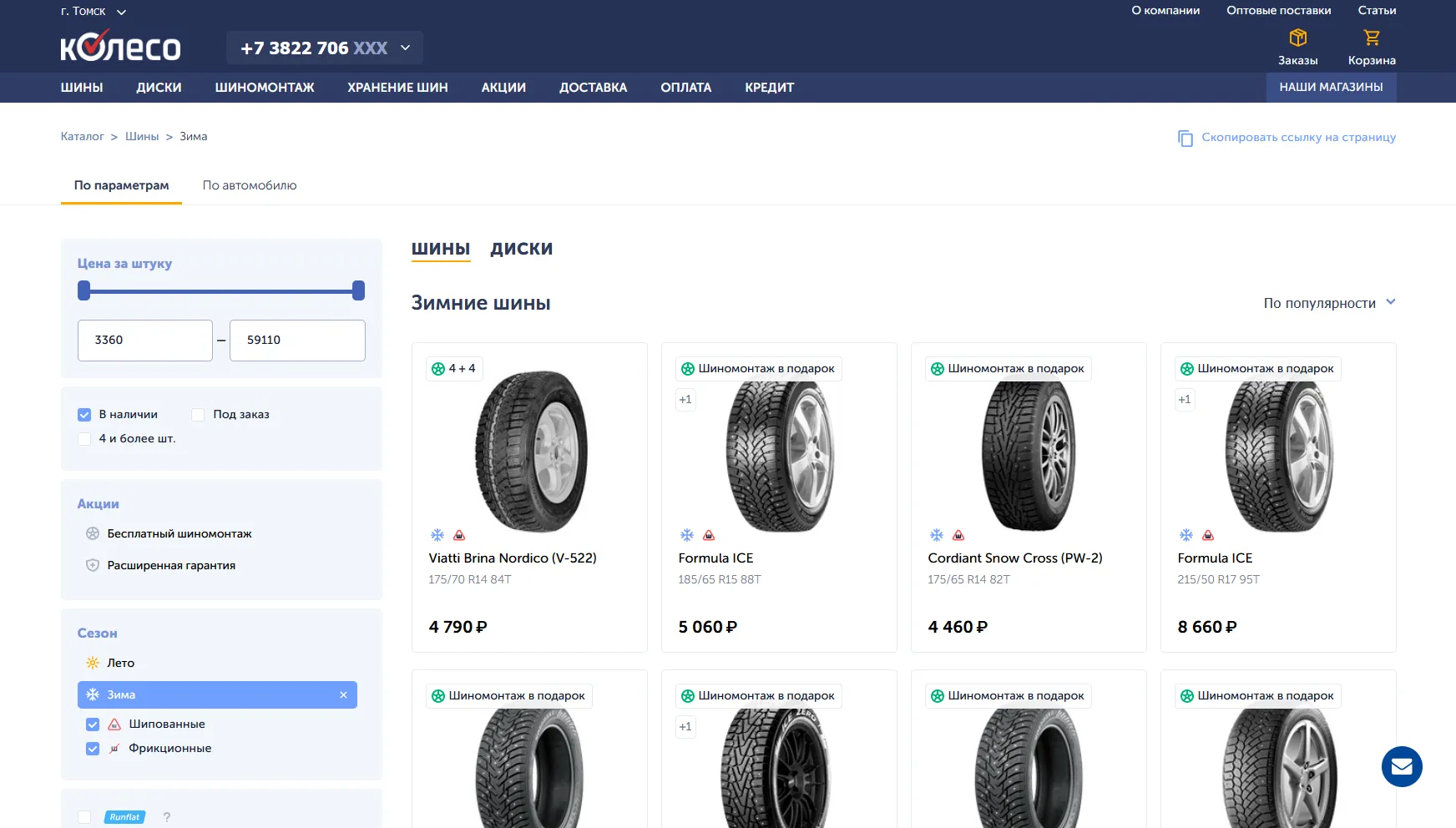Open the КРЕДИТ menu item

pyautogui.click(x=770, y=88)
